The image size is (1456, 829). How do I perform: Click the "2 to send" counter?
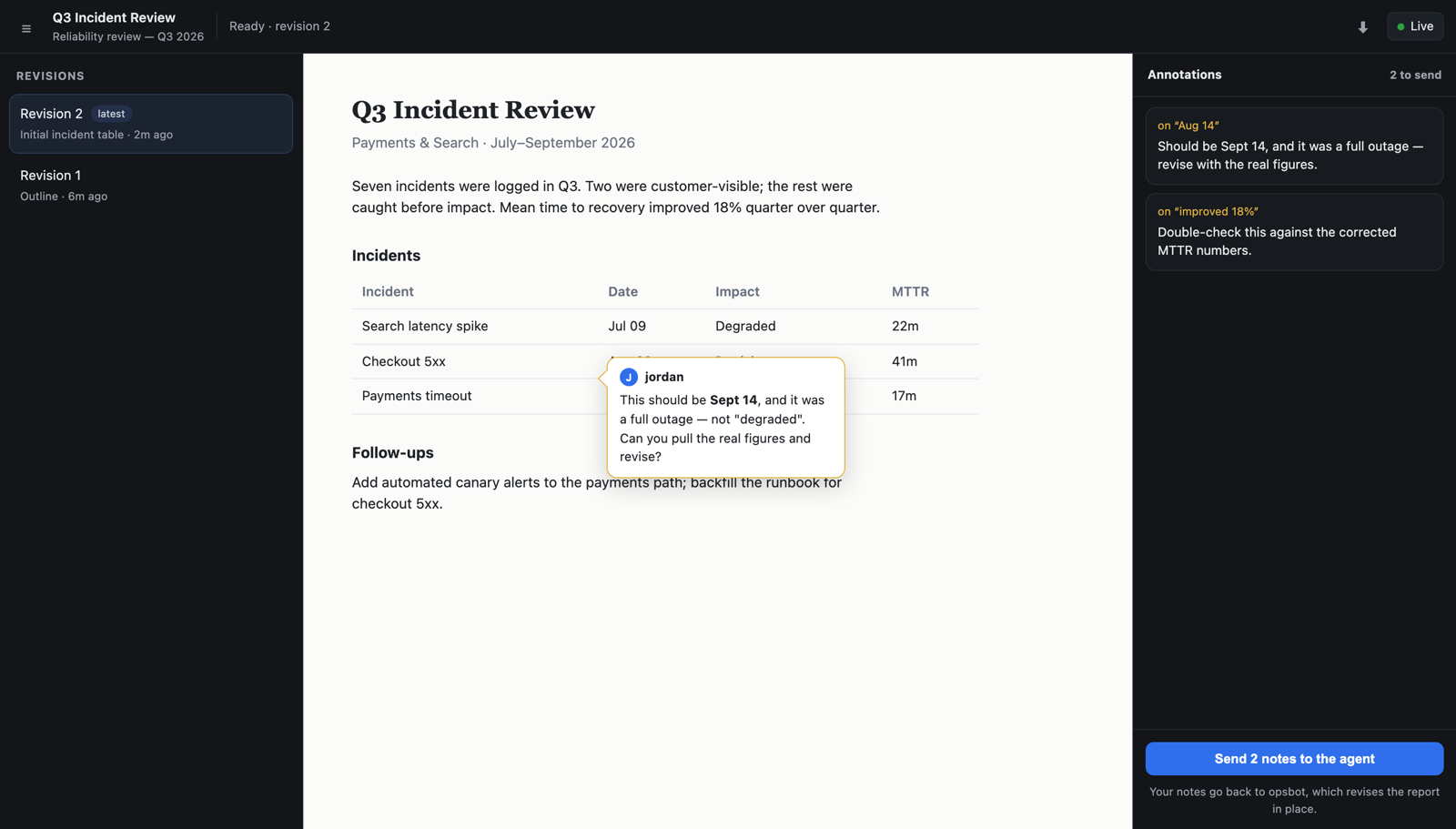coord(1415,76)
